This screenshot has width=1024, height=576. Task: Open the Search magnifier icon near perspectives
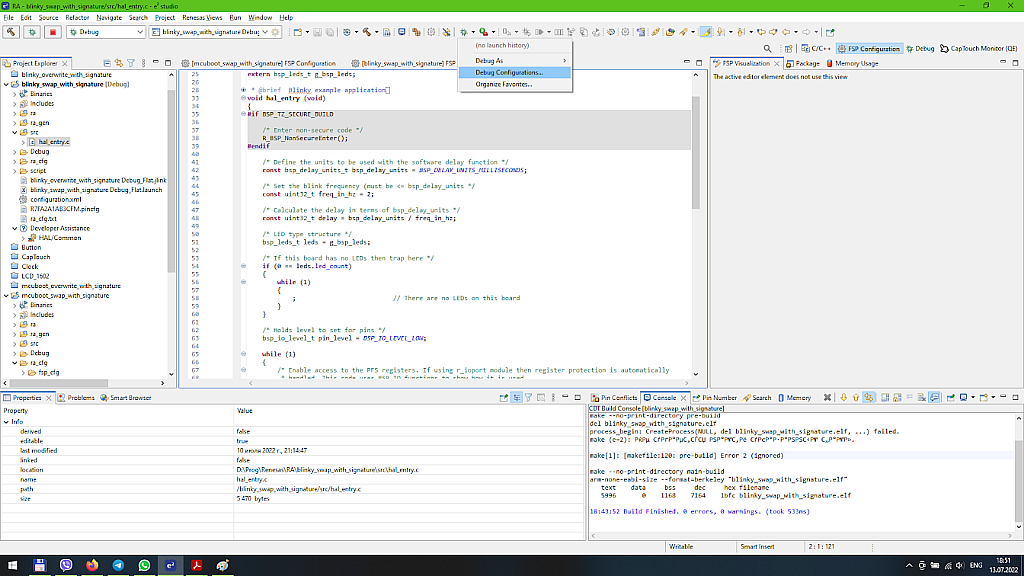click(768, 47)
